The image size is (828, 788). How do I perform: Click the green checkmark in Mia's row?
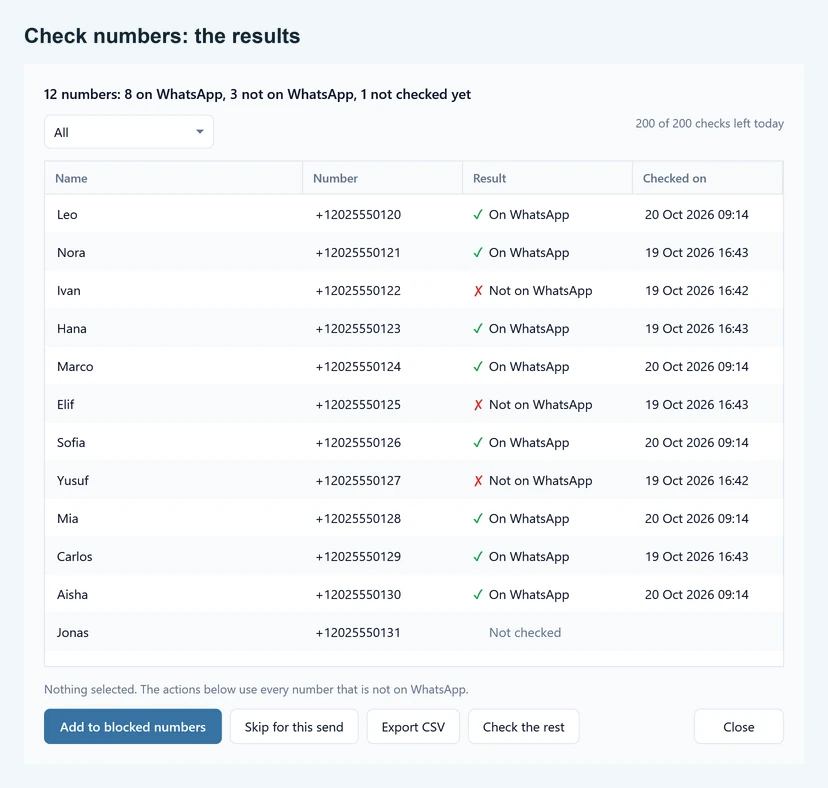click(x=478, y=519)
